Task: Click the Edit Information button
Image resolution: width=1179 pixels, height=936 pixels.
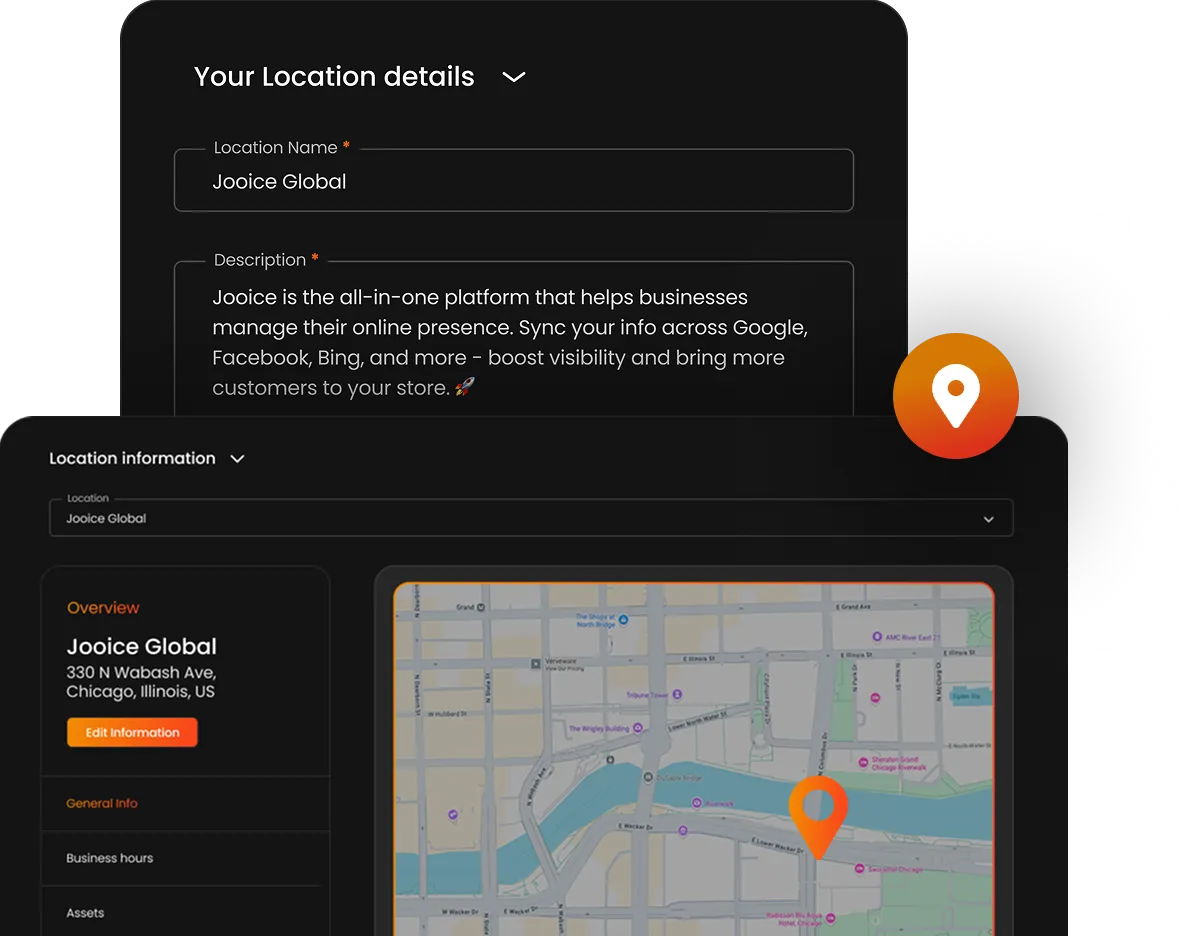Action: (x=132, y=732)
